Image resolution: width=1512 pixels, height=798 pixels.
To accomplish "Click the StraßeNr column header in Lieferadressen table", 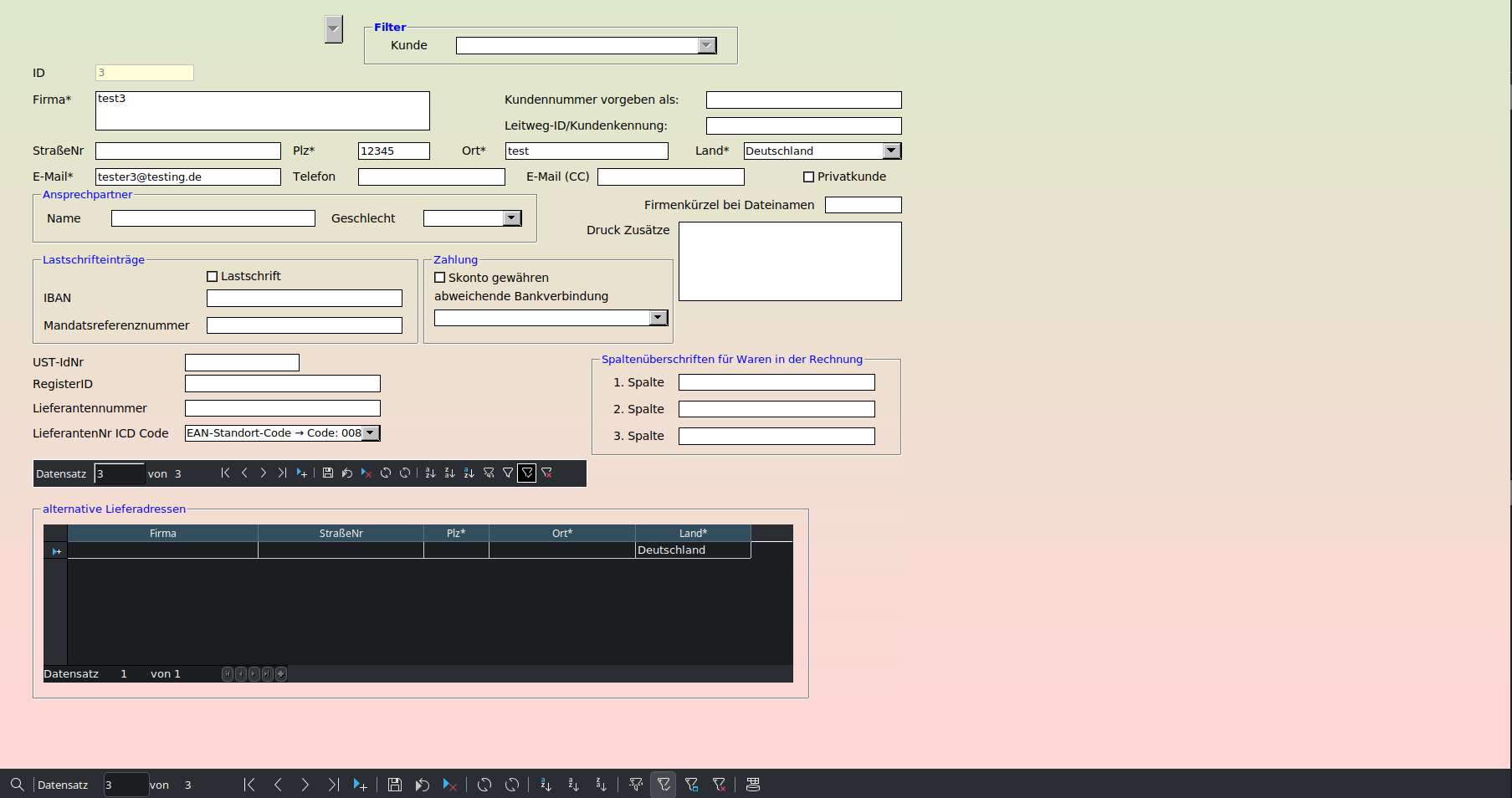I will click(341, 533).
